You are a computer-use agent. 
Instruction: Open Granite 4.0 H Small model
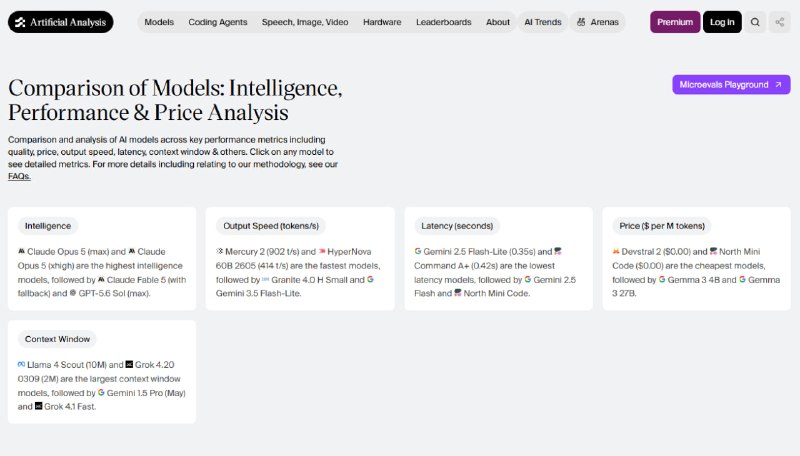tap(310, 280)
